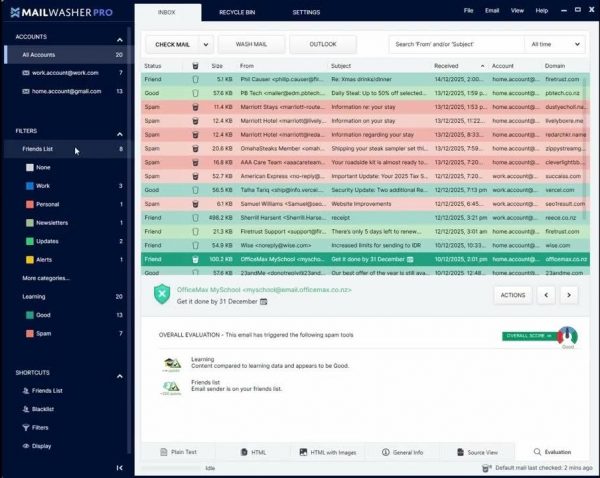Click the search From/Subject field
This screenshot has width=600, height=478.
[x=457, y=44]
